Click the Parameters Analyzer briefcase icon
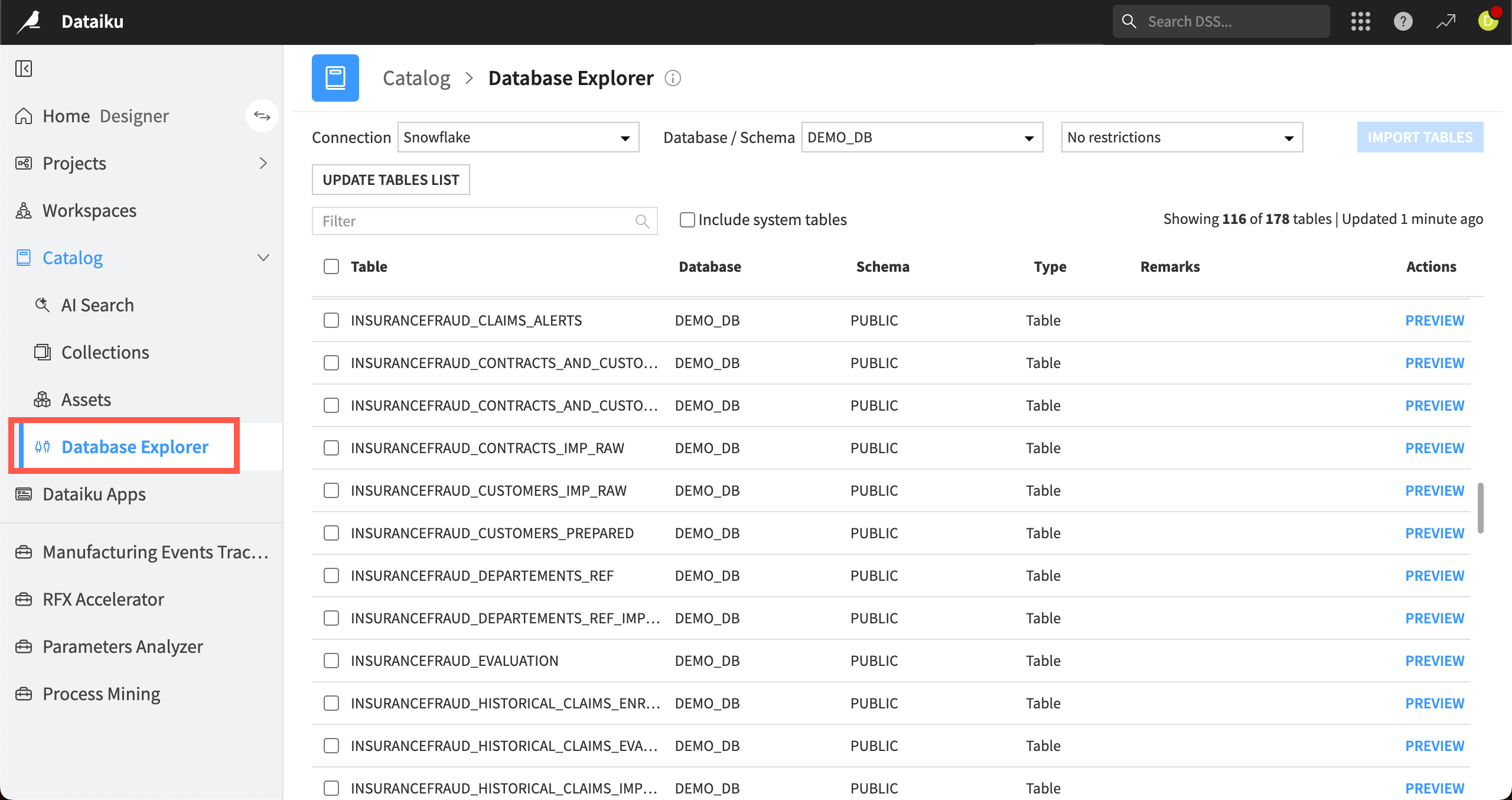This screenshot has height=800, width=1512. pos(24,646)
